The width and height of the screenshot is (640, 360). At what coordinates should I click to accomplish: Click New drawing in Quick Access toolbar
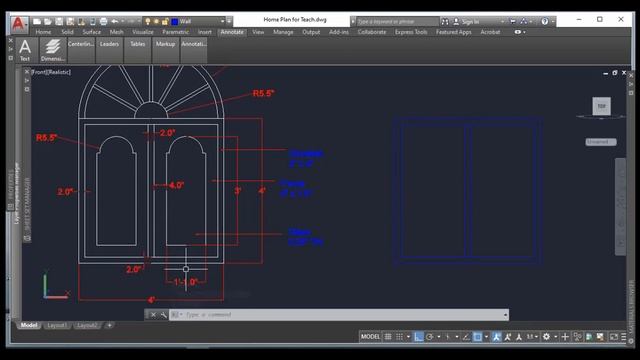37,21
